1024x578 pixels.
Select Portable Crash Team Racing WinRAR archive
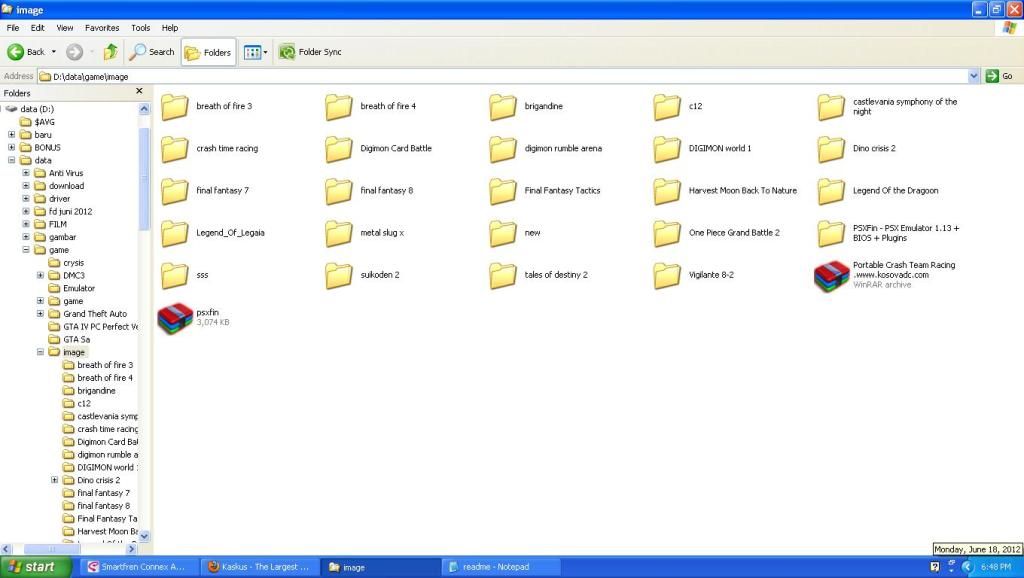[886, 275]
